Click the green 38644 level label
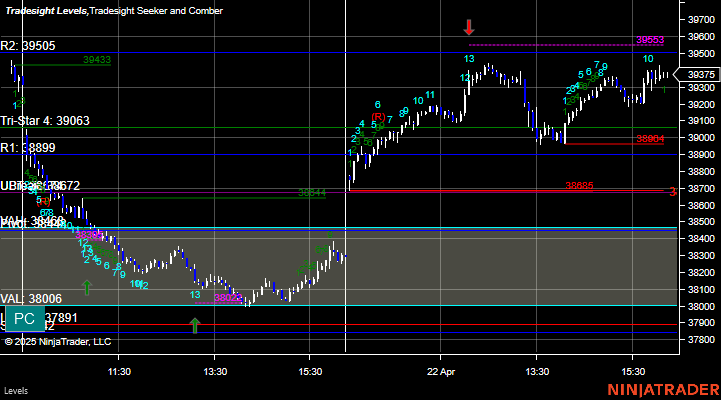The image size is (721, 400). (312, 193)
